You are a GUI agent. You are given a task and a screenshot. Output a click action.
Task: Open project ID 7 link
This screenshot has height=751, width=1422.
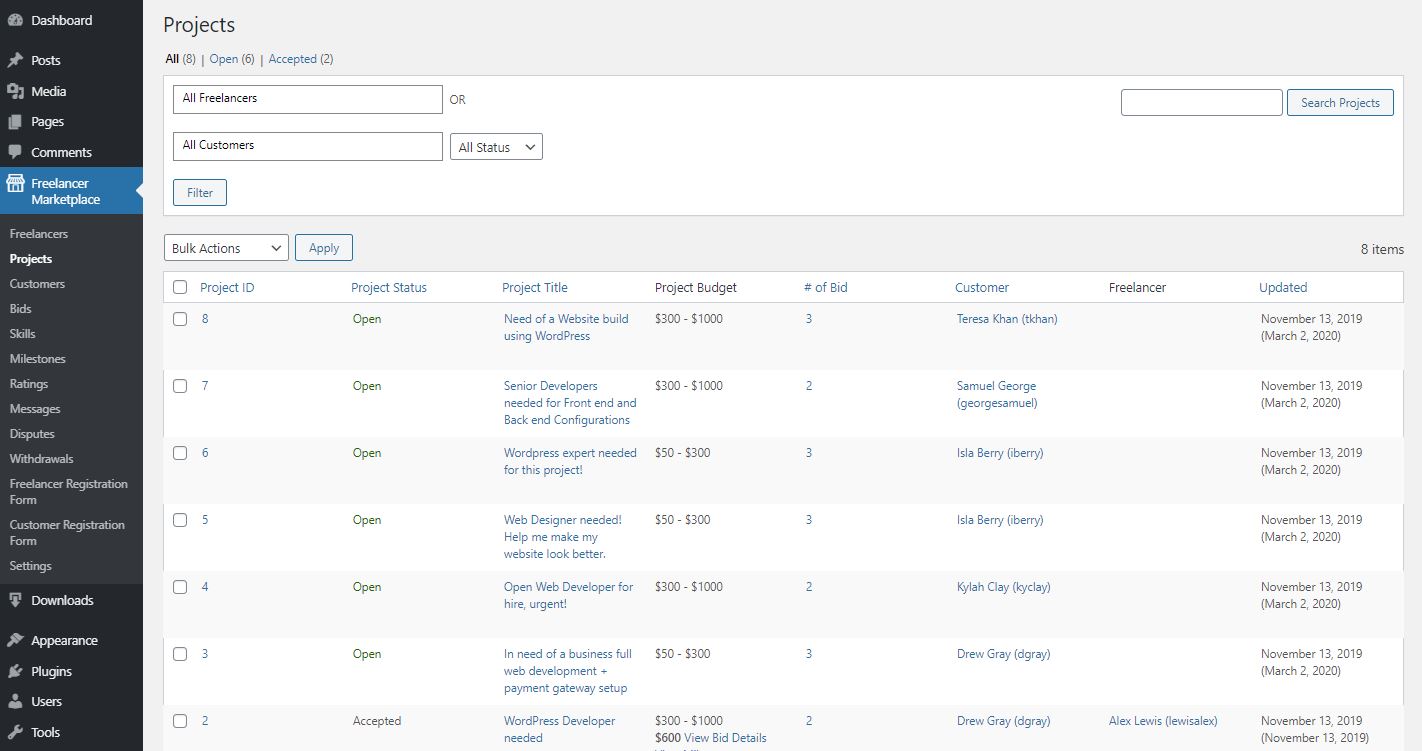(x=205, y=386)
